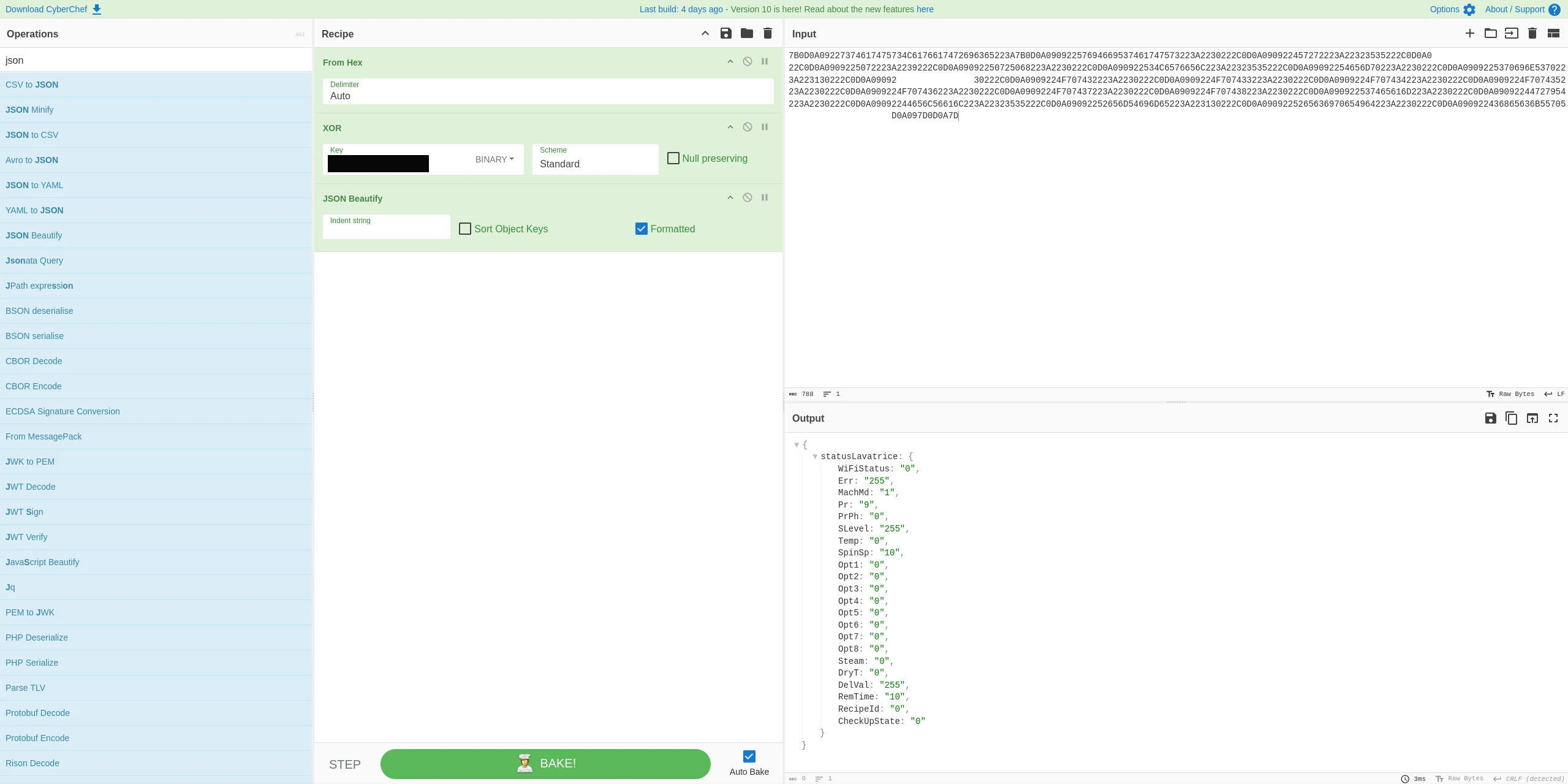Load a recipe with the folder icon

[746, 34]
